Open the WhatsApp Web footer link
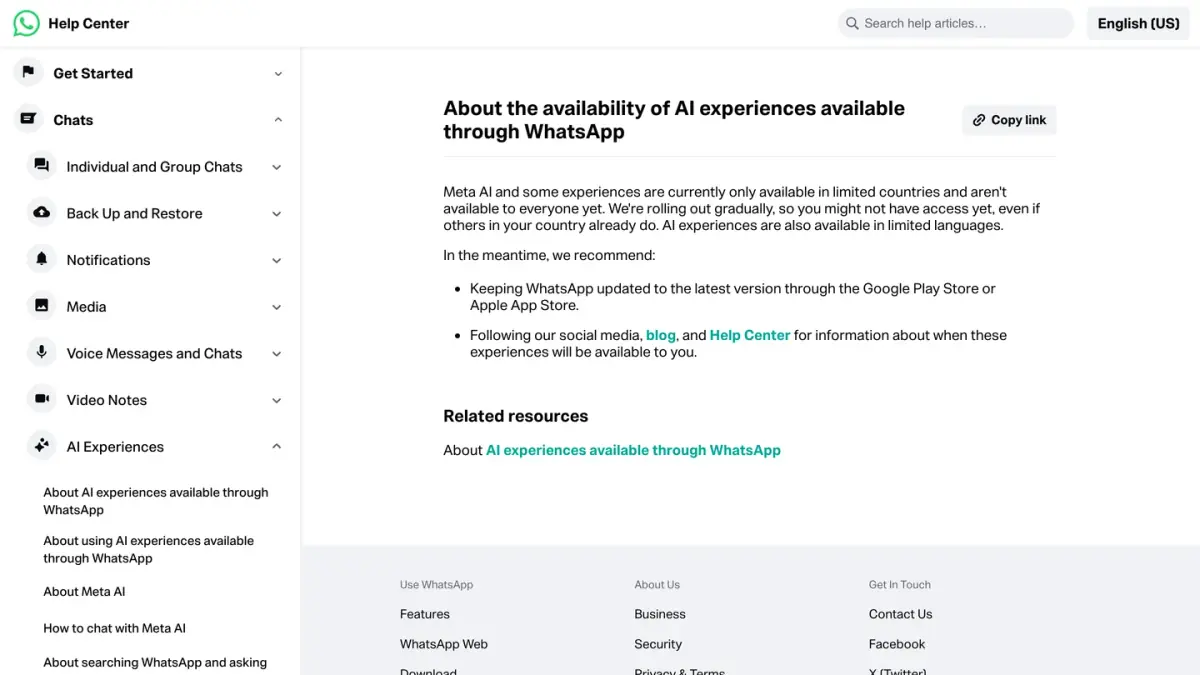The width and height of the screenshot is (1200, 675). pos(444,644)
